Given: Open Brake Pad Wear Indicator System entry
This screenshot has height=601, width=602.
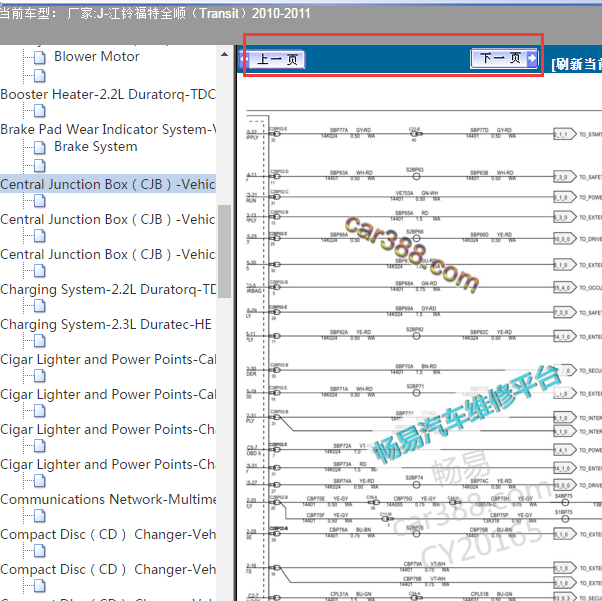Looking at the screenshot, I should click(108, 129).
